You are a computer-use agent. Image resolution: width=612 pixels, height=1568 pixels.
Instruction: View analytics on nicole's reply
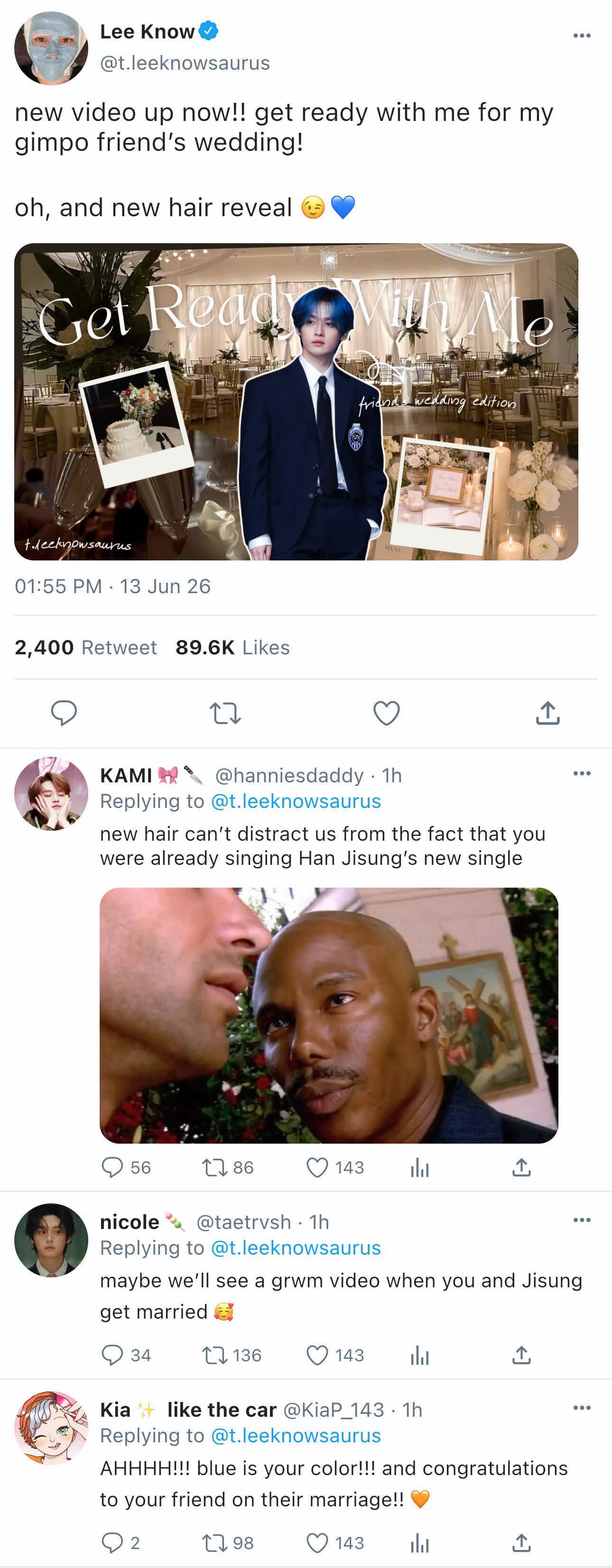(419, 1356)
